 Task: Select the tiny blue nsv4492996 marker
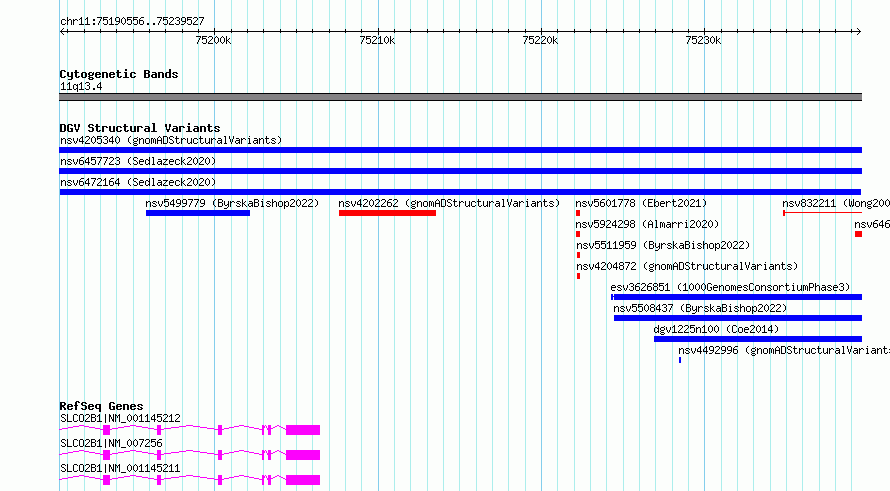click(679, 360)
